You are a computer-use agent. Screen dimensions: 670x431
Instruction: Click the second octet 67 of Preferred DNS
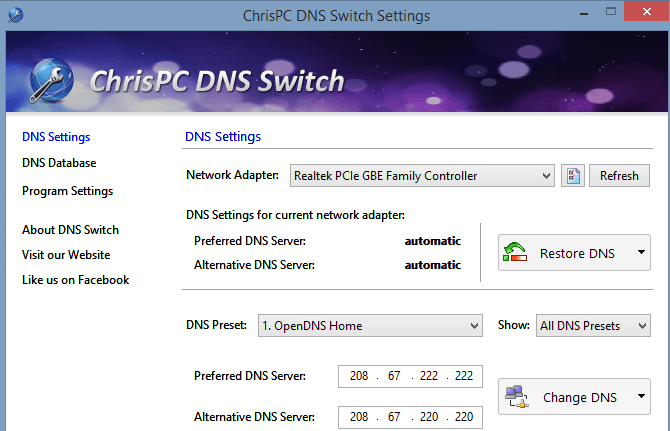(394, 376)
